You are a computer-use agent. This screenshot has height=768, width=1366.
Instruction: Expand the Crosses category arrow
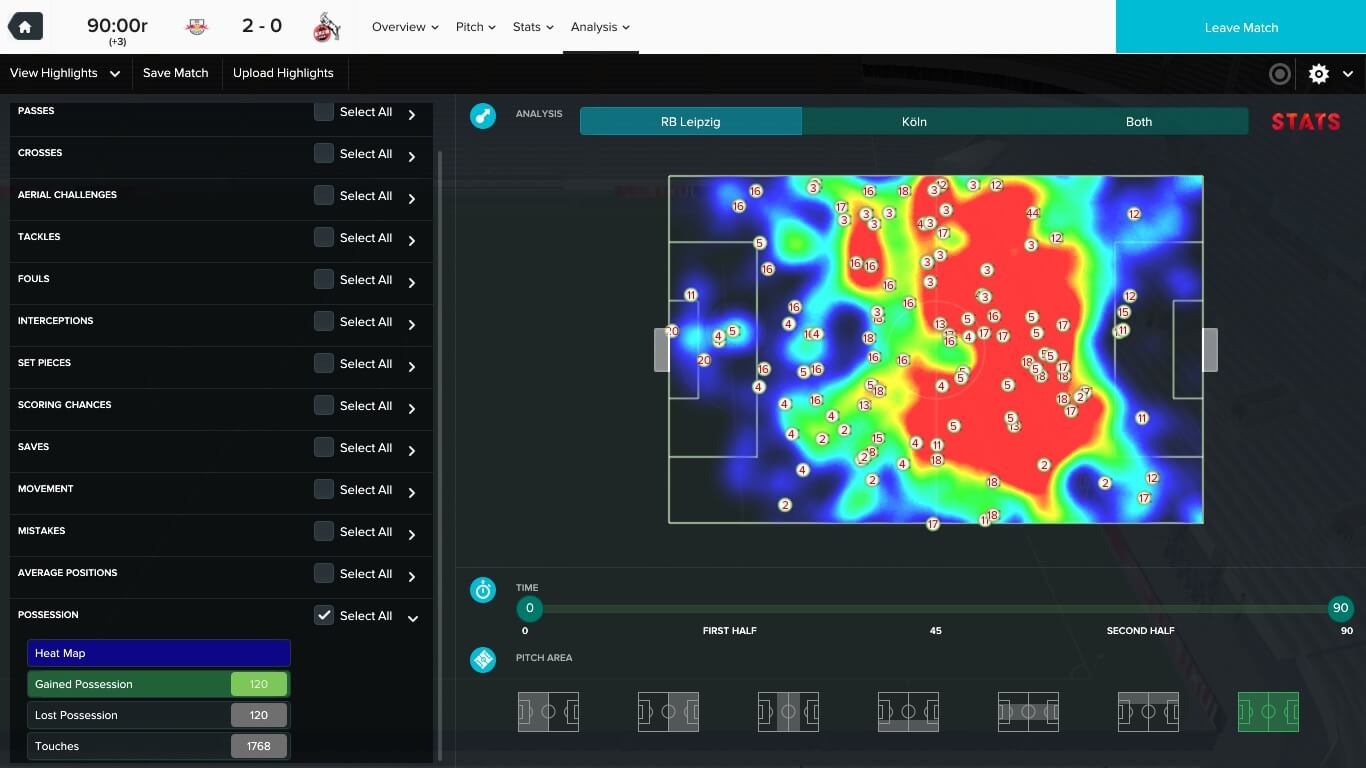412,157
